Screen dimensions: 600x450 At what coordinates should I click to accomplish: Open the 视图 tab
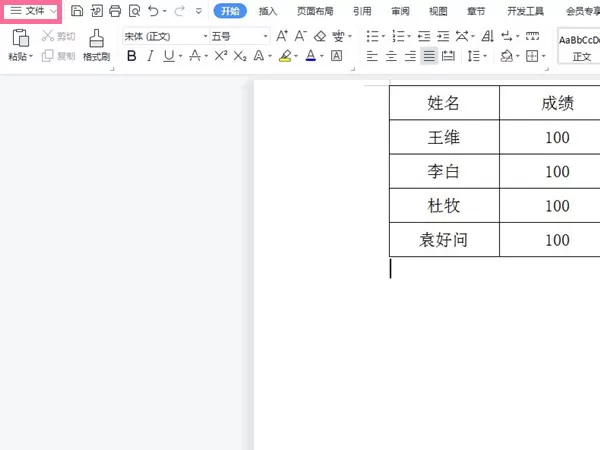438,11
